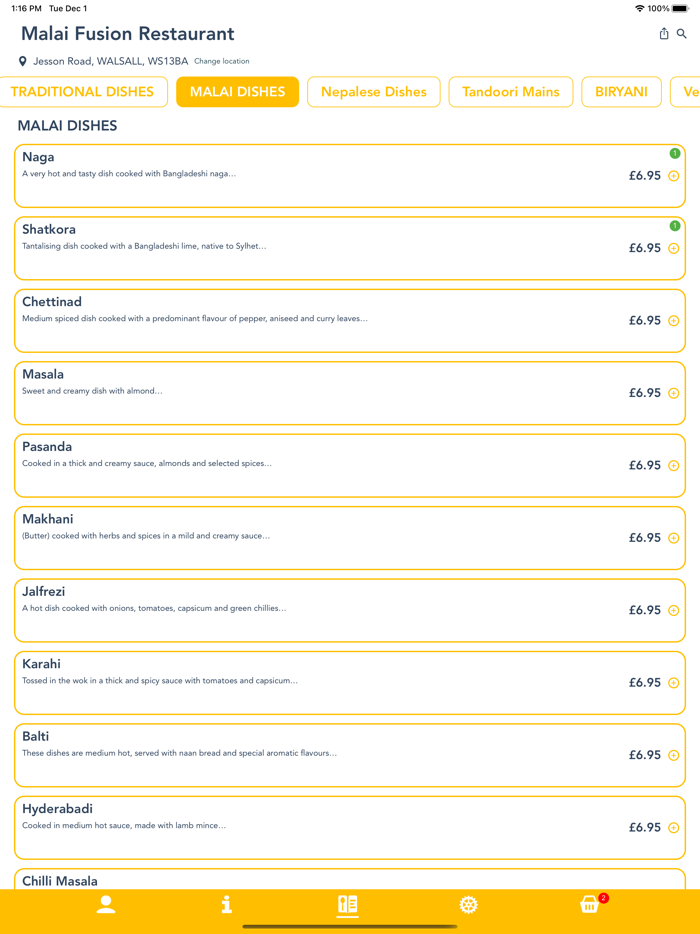
Task: Click the Change location link
Action: (x=222, y=61)
